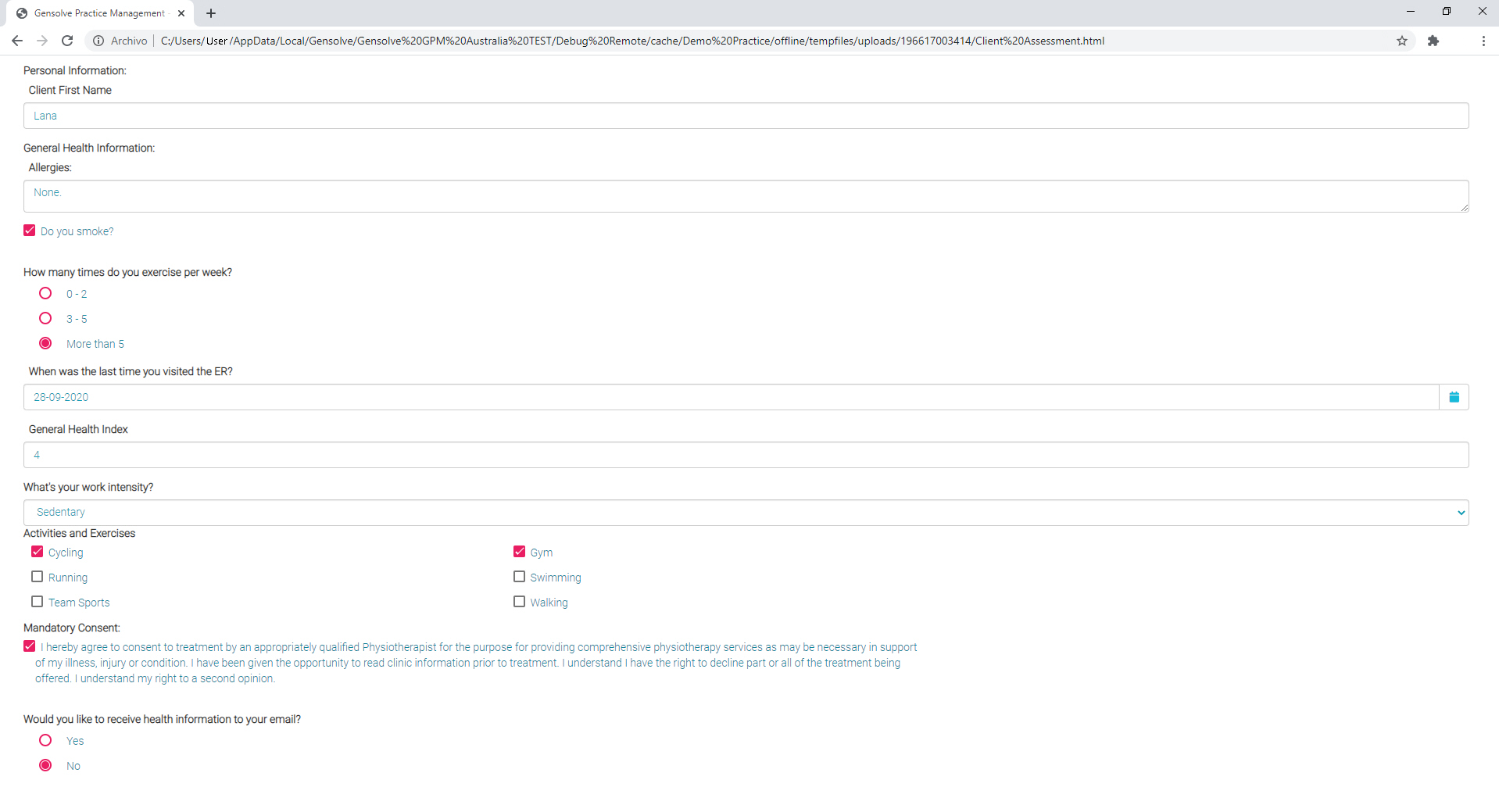Open the browser extensions puzzle icon
The width and height of the screenshot is (1499, 812).
click(x=1433, y=41)
